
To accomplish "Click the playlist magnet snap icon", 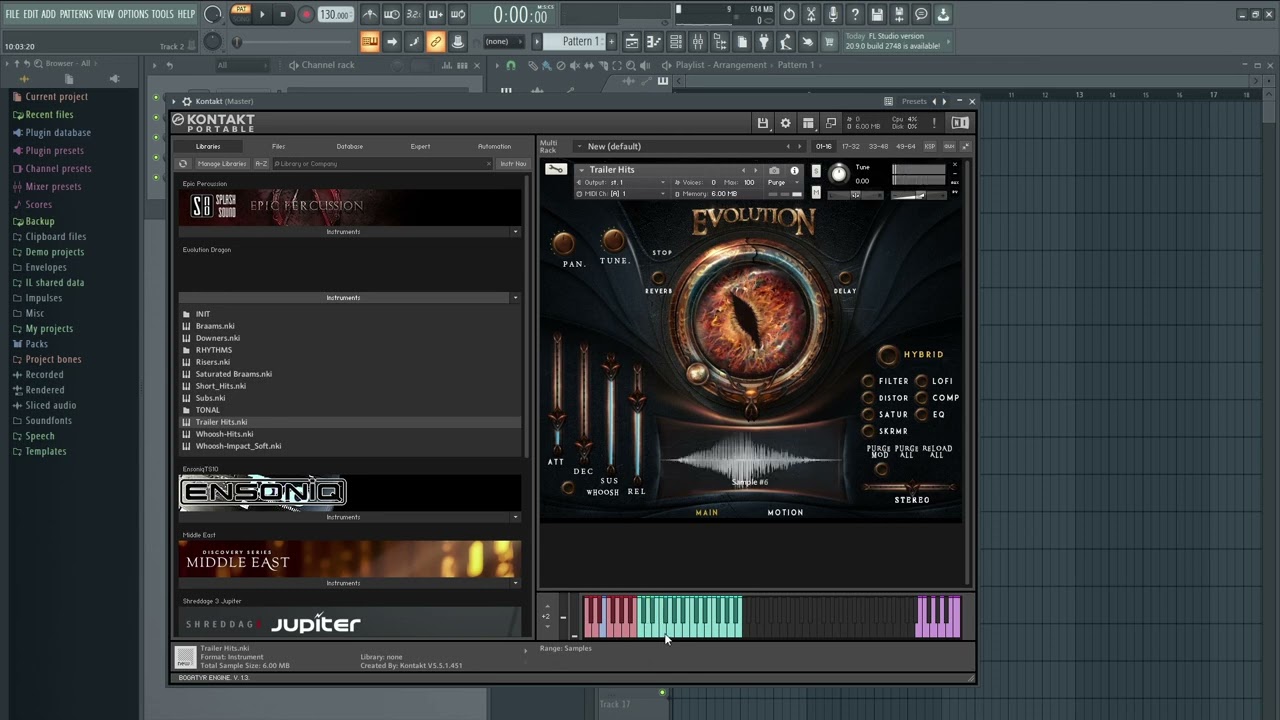I will coord(511,65).
